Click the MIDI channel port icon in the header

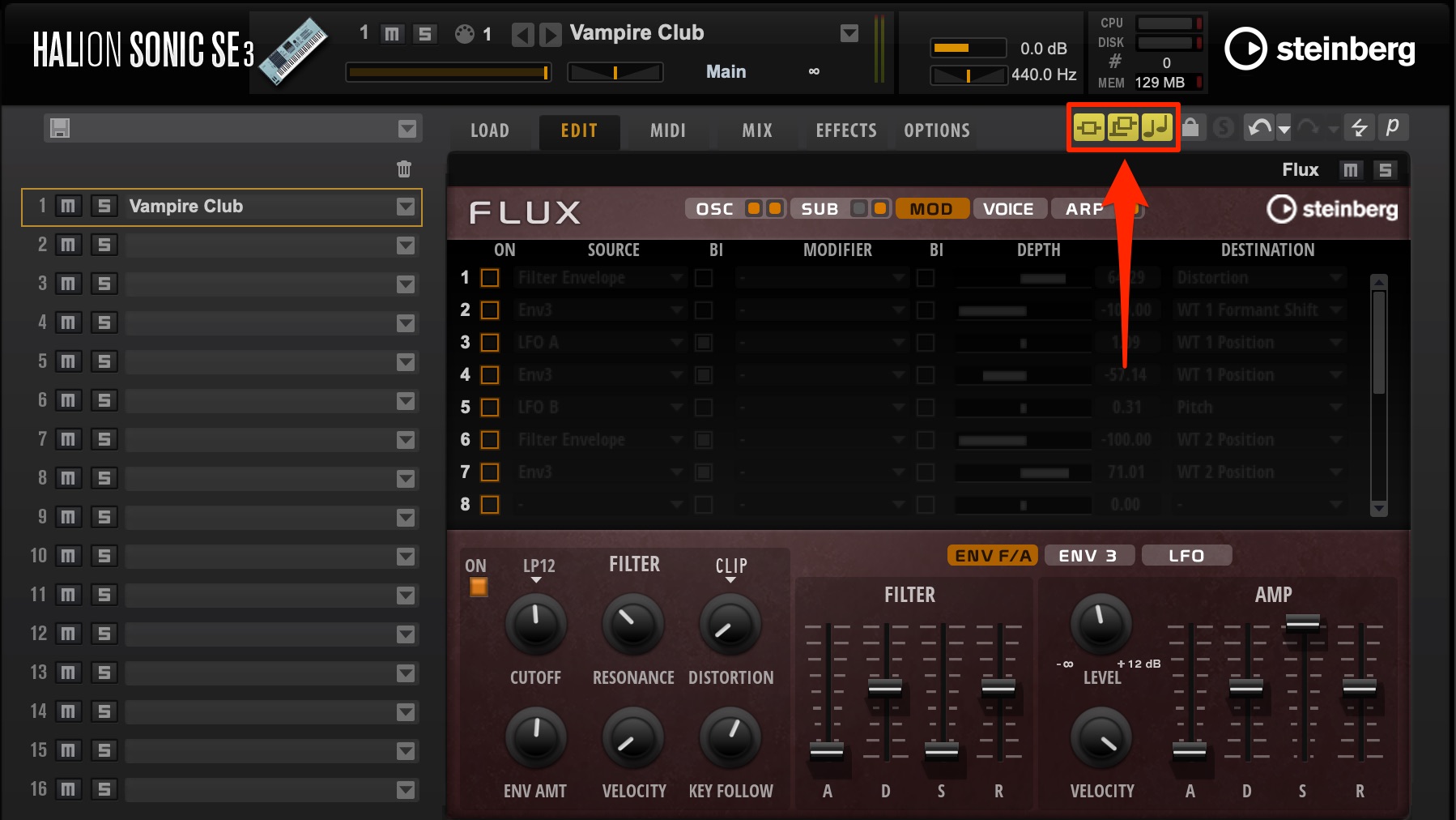pyautogui.click(x=465, y=34)
